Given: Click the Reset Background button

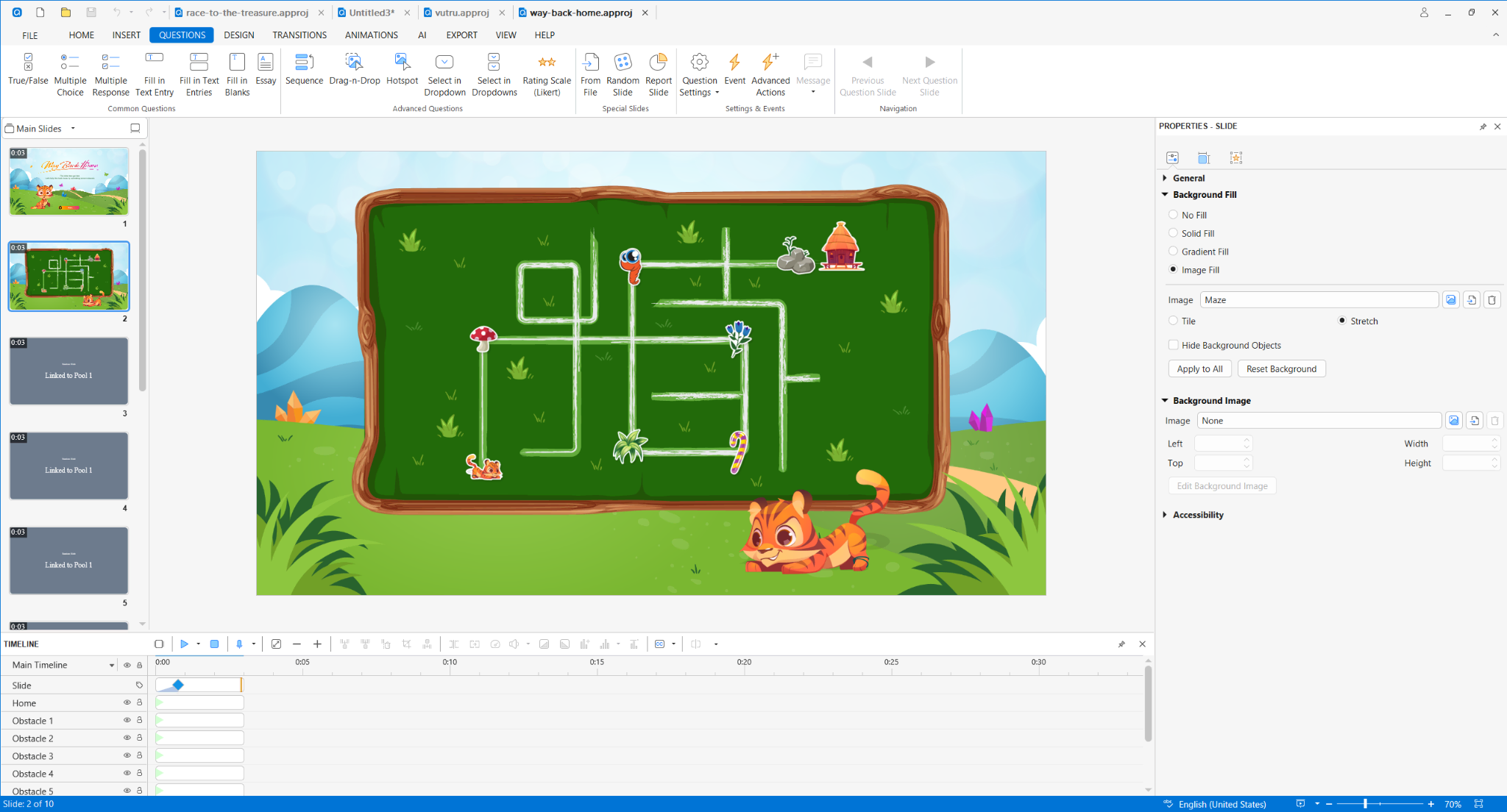Looking at the screenshot, I should (x=1280, y=368).
